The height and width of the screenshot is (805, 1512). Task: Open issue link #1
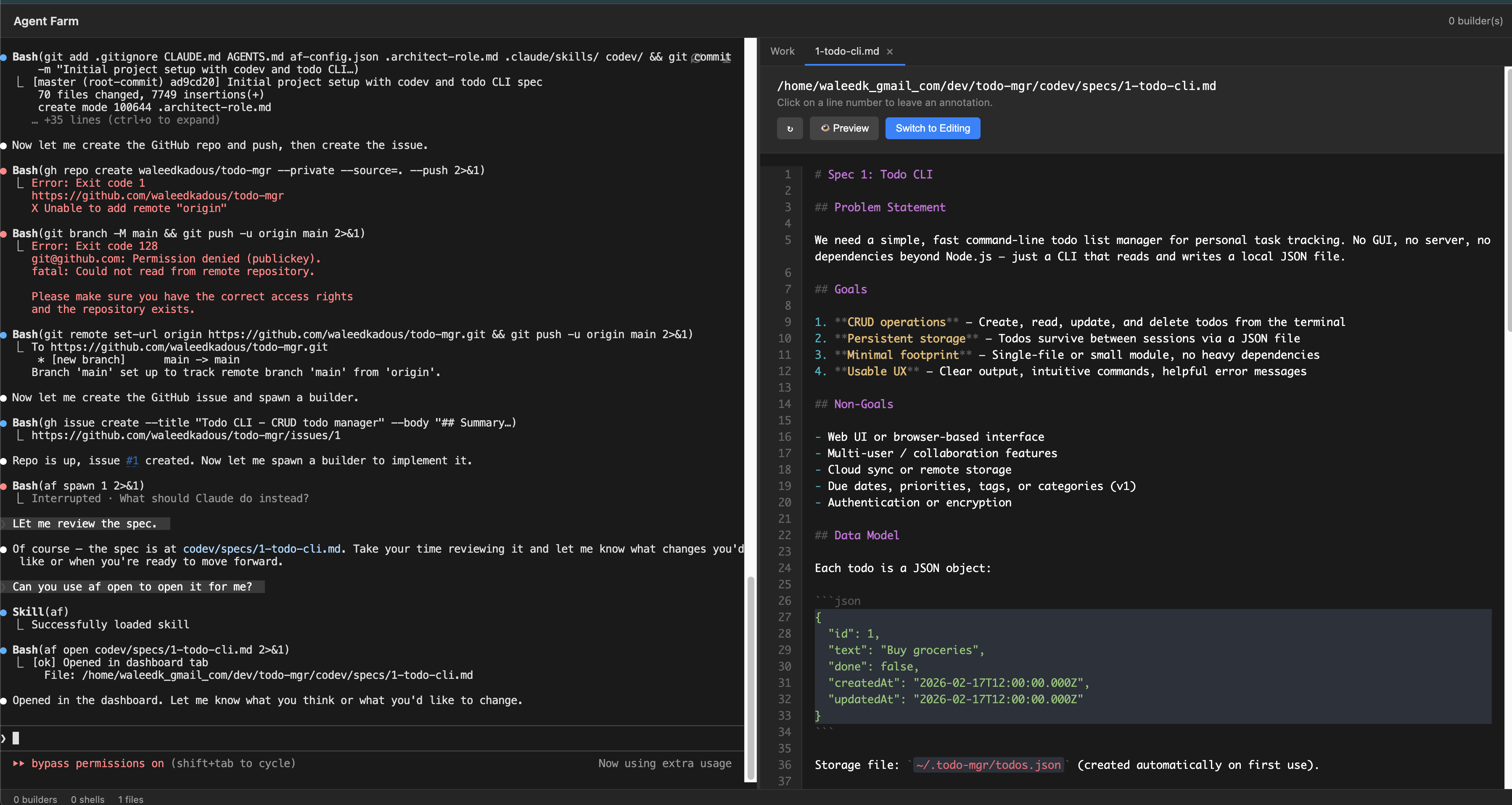[x=132, y=461]
